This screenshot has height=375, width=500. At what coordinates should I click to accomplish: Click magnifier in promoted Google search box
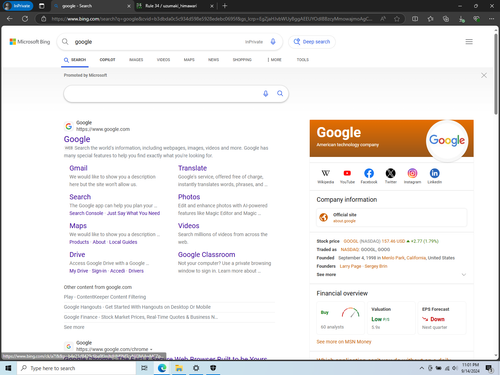pos(280,94)
